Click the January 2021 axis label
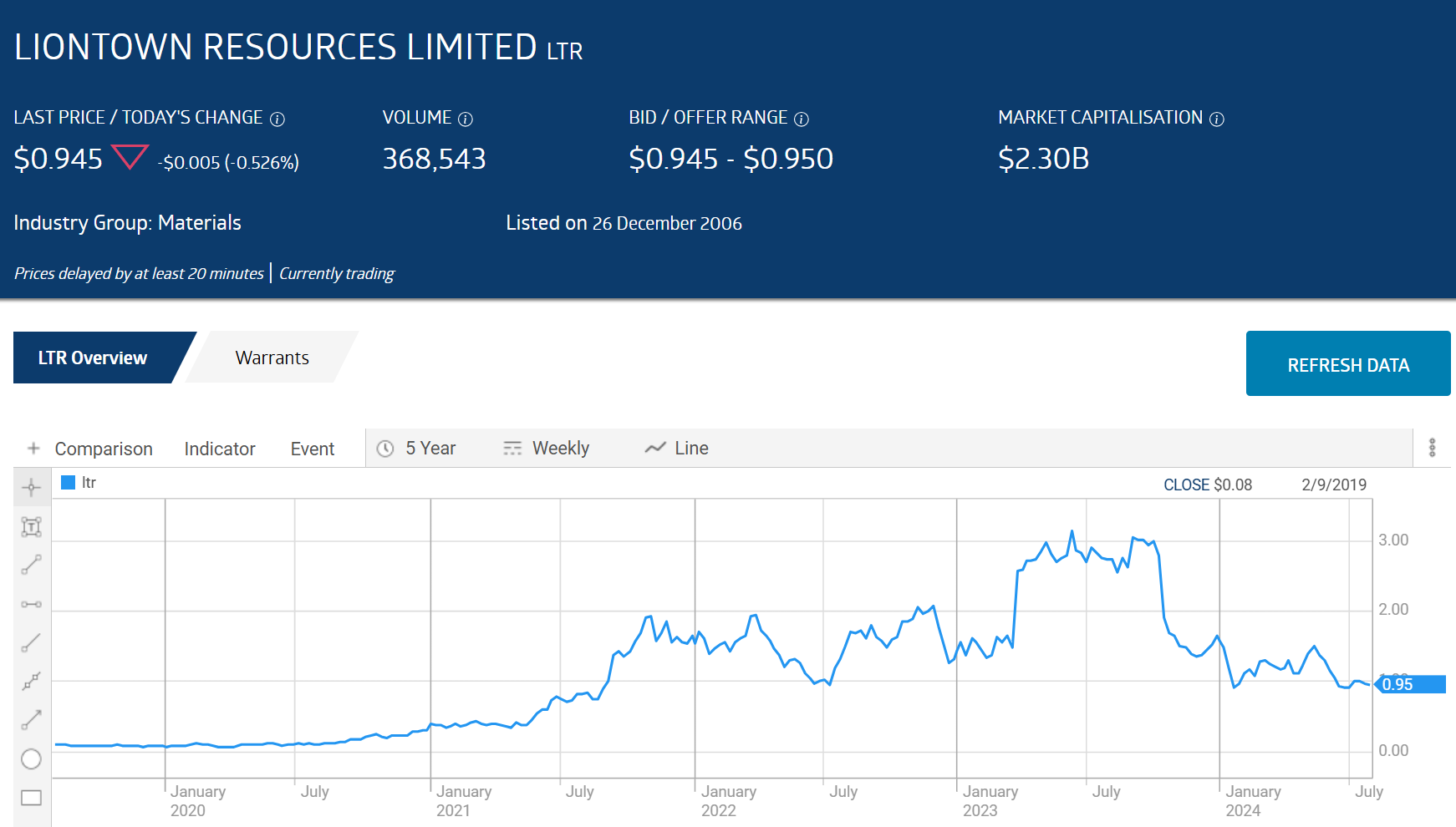 point(464,800)
